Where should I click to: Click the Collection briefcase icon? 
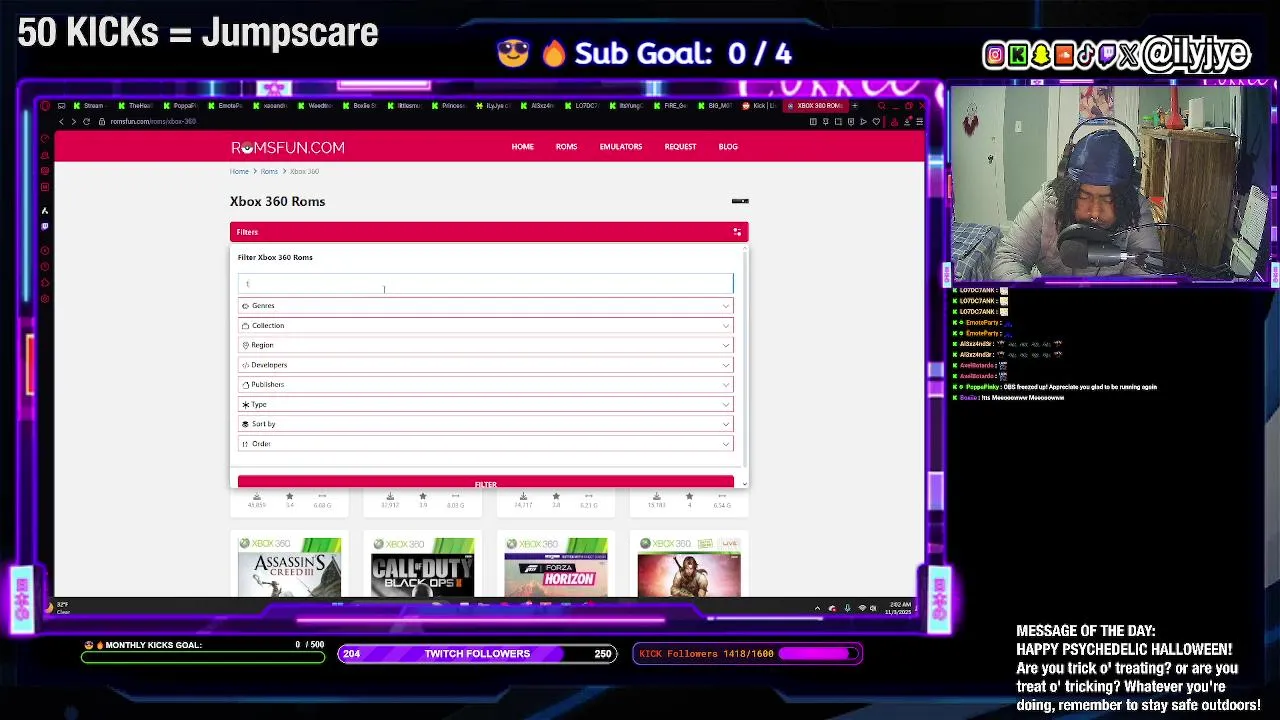[245, 326]
